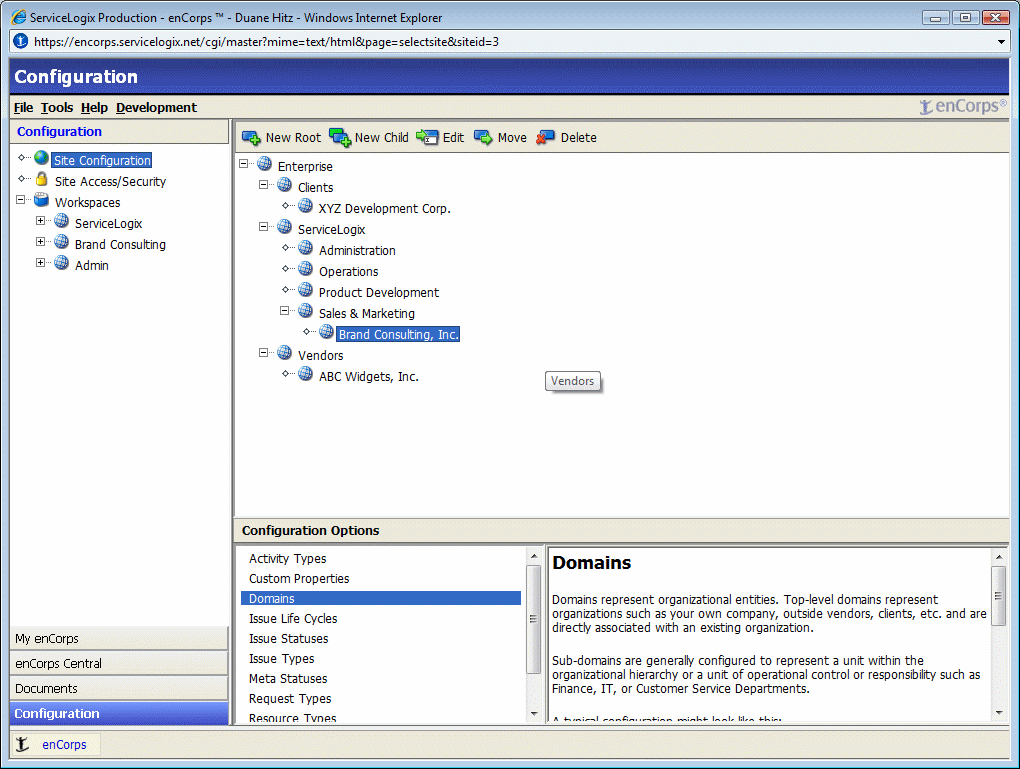This screenshot has width=1020, height=769.
Task: Switch to the enCorps Central panel
Action: pos(119,663)
